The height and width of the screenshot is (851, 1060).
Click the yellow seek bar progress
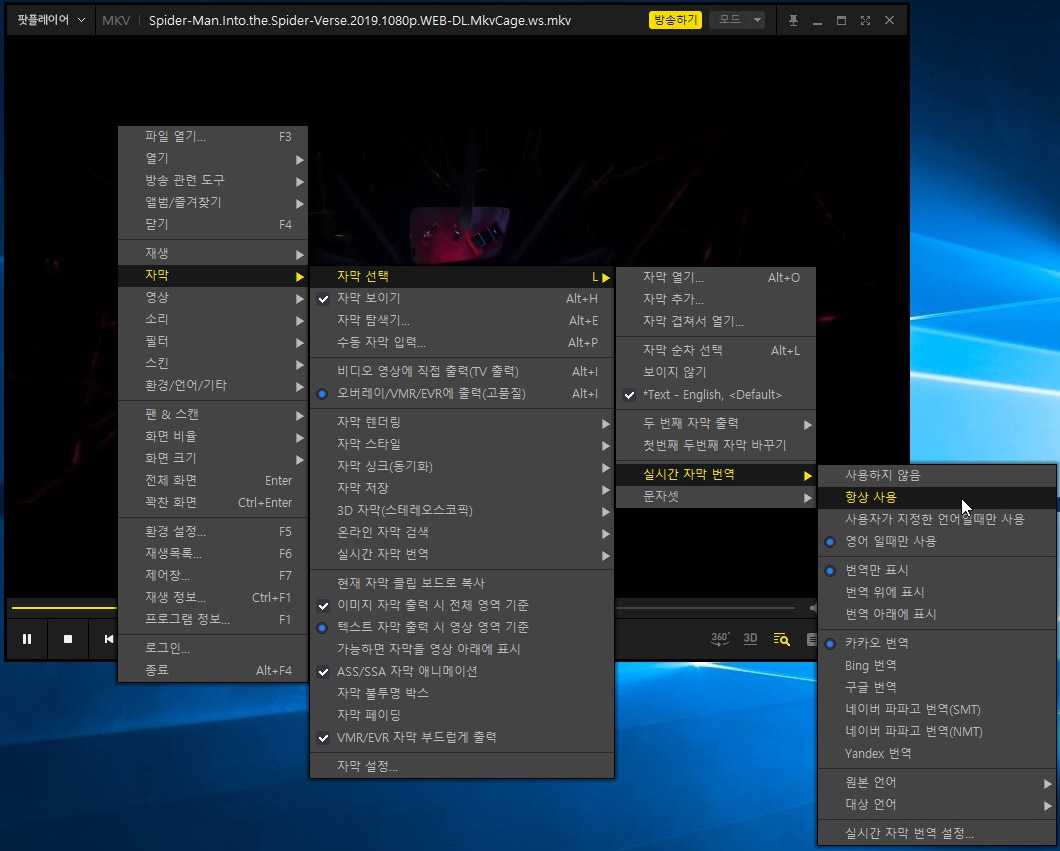pyautogui.click(x=65, y=608)
